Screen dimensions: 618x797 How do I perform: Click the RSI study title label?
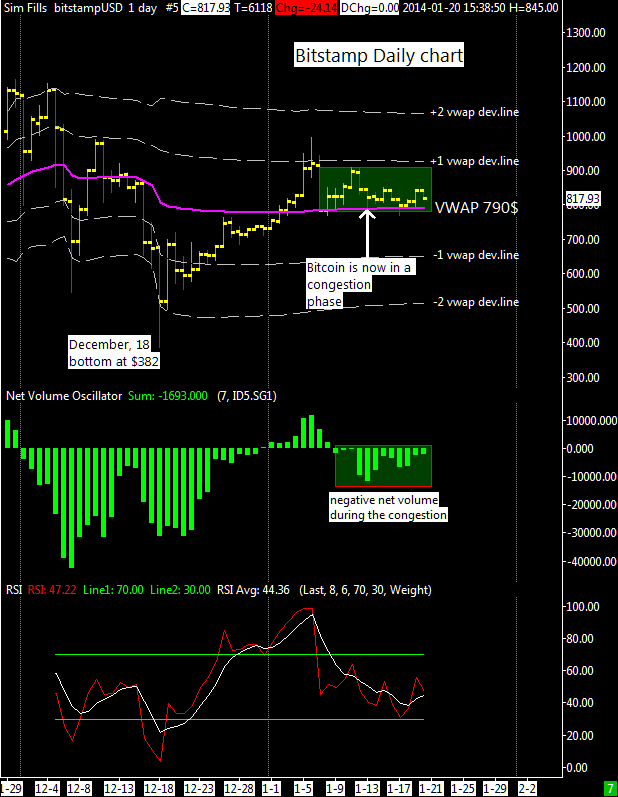pos(15,589)
